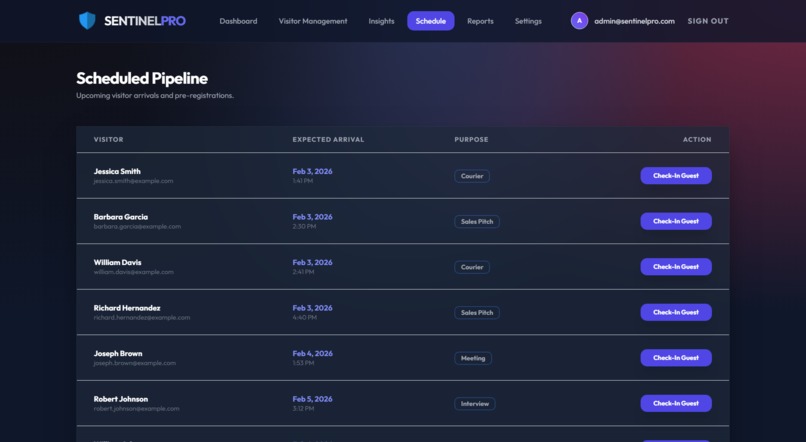This screenshot has width=806, height=442.
Task: Click the Meeting purpose tag
Action: [x=473, y=358]
